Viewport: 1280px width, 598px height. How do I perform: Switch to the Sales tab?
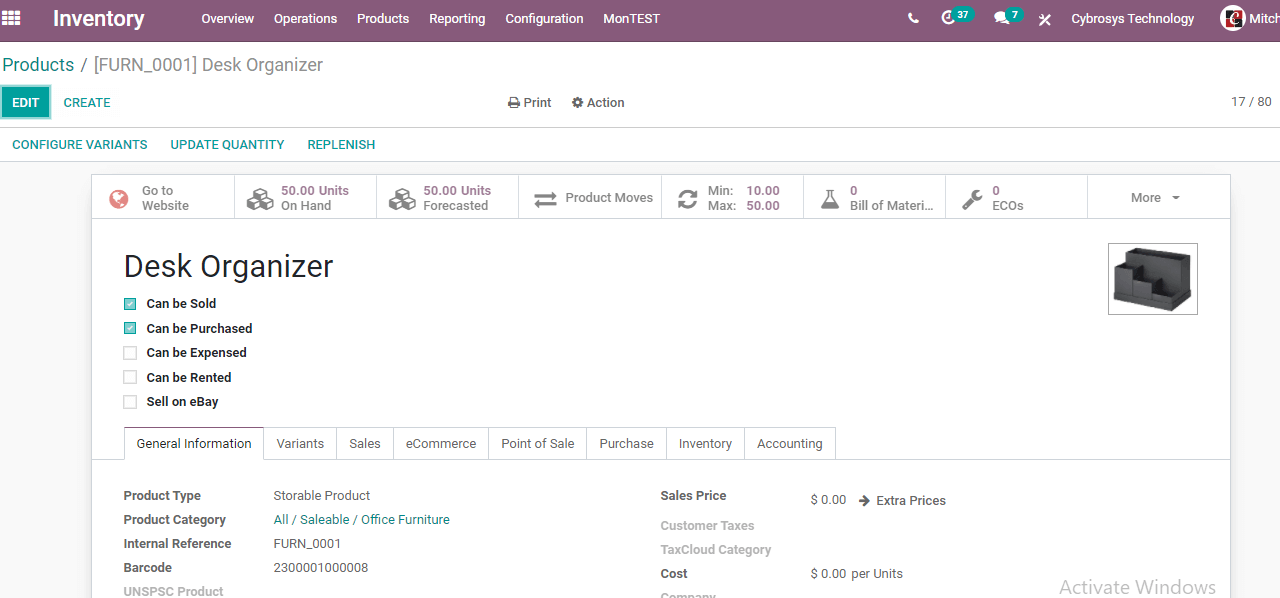pos(365,444)
